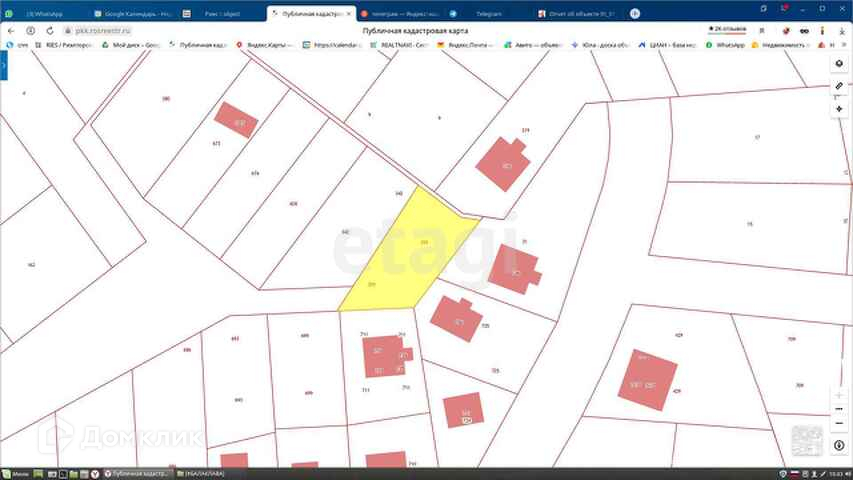The width and height of the screenshot is (853, 480).
Task: Switch to the Отчет об объекте tab
Action: coord(577,14)
